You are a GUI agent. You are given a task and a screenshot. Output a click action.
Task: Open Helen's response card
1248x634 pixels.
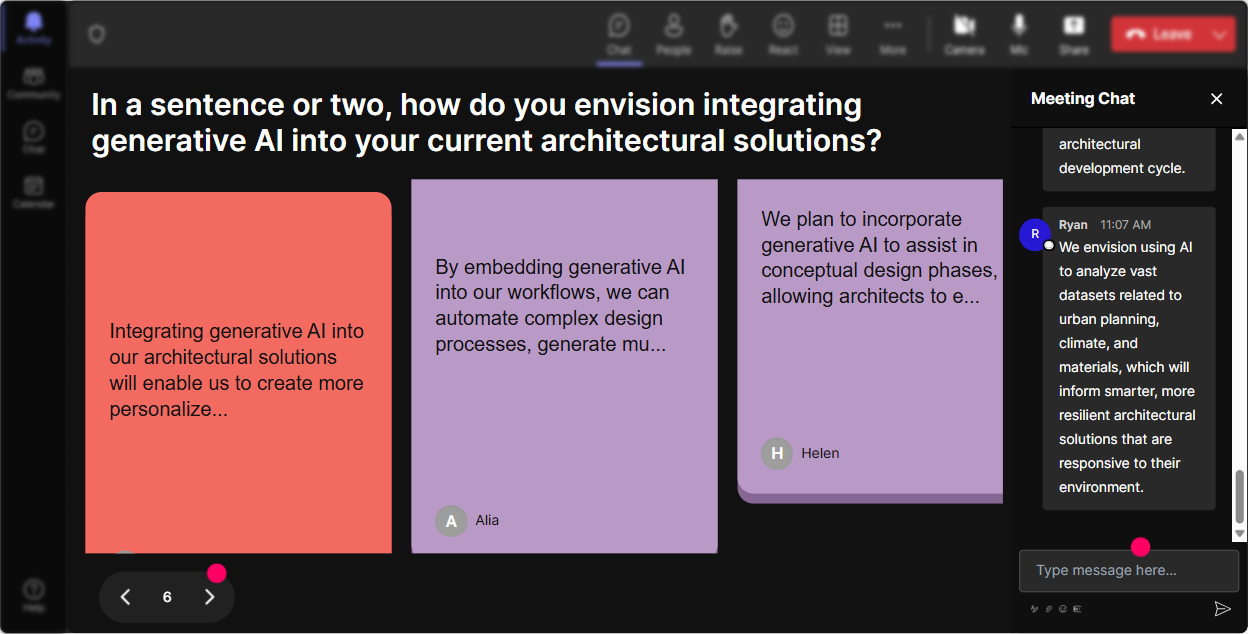pyautogui.click(x=870, y=340)
